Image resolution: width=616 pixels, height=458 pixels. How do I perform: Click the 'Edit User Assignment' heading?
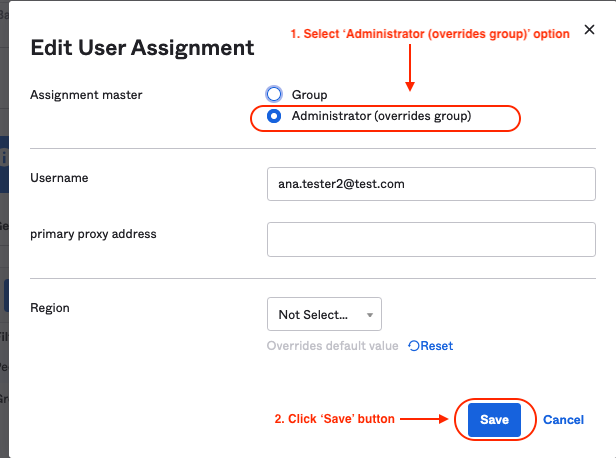point(143,47)
